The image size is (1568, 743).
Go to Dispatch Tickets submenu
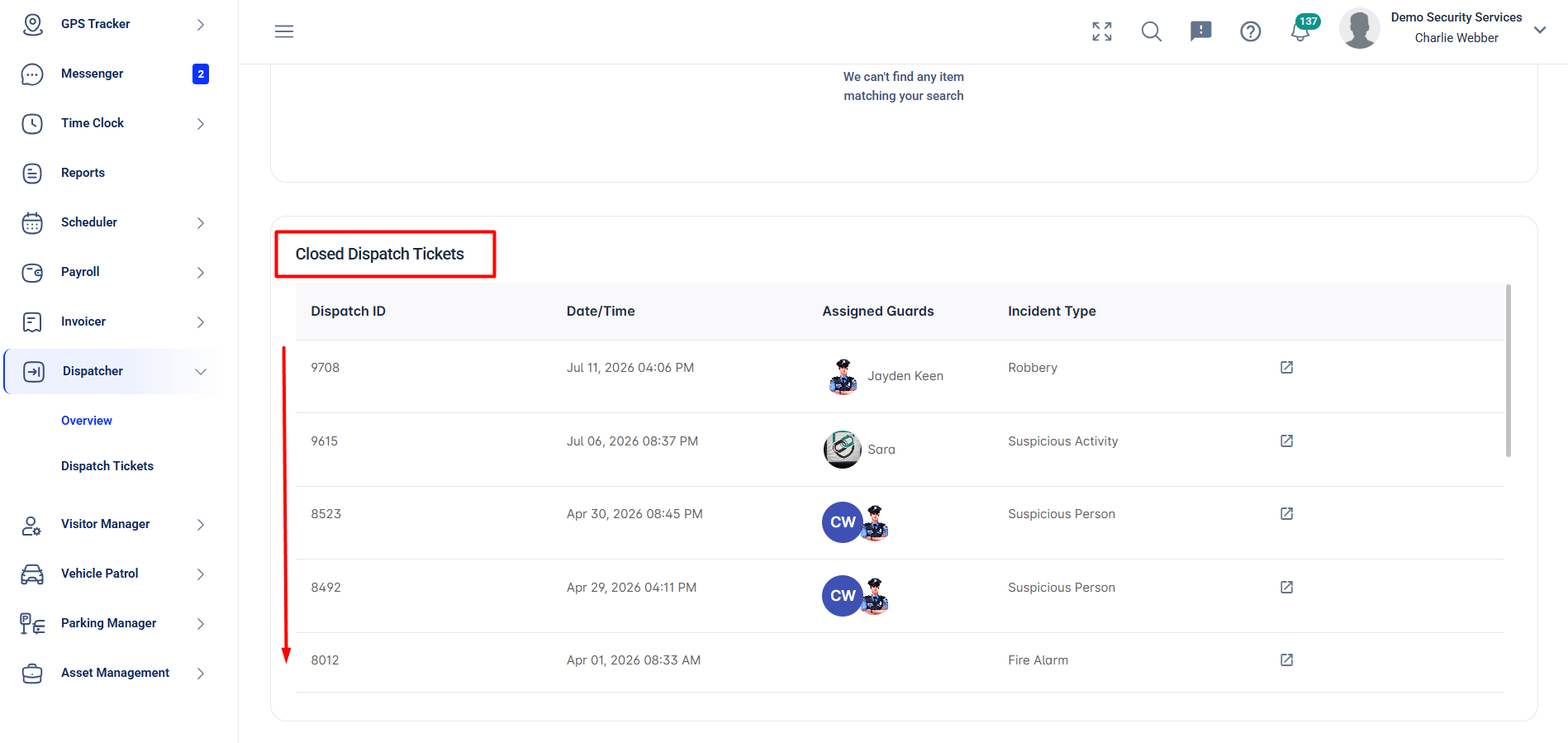pyautogui.click(x=107, y=466)
